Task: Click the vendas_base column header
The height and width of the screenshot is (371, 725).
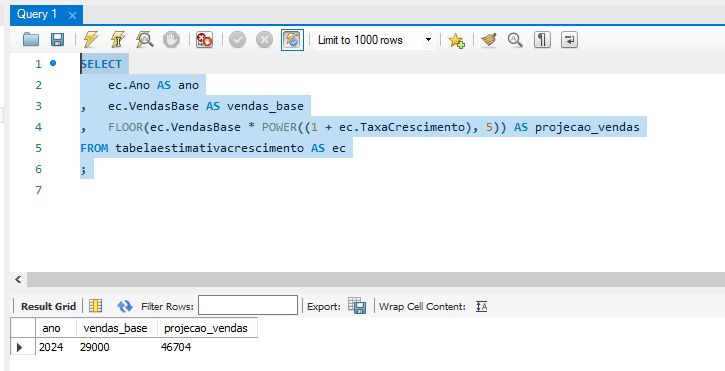Action: click(117, 328)
